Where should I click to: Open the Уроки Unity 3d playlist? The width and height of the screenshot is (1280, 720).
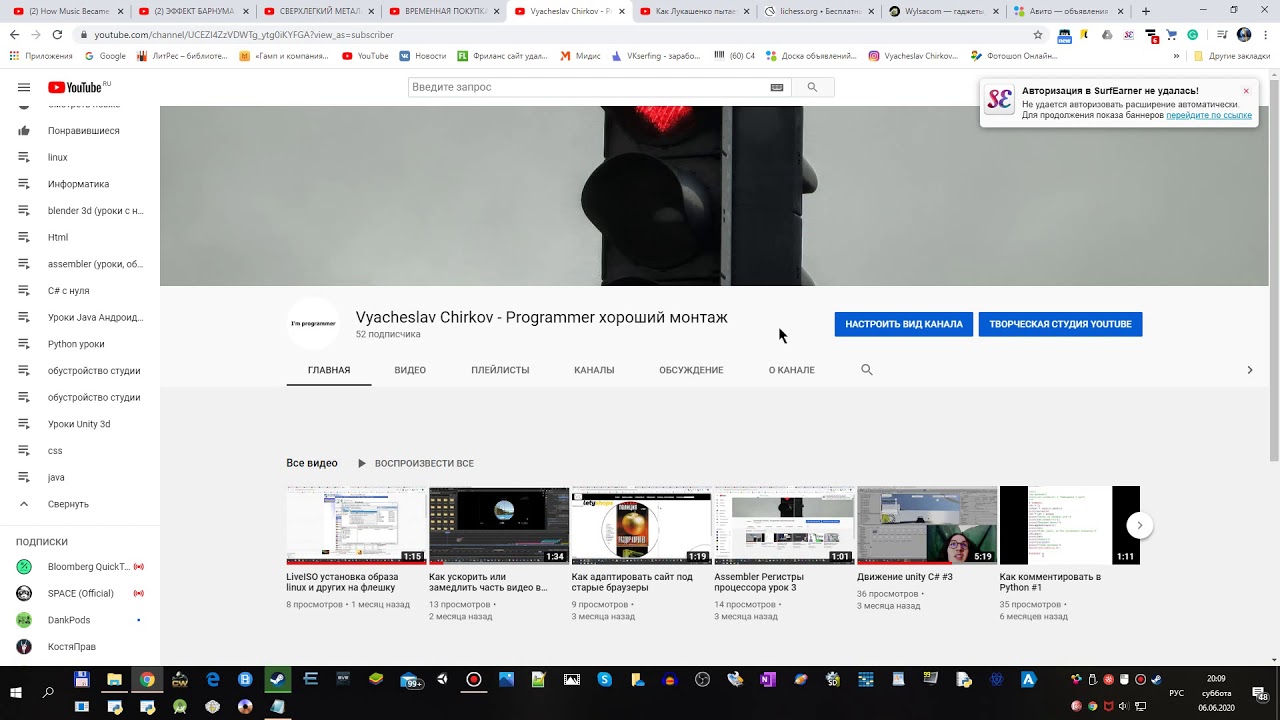pyautogui.click(x=80, y=424)
